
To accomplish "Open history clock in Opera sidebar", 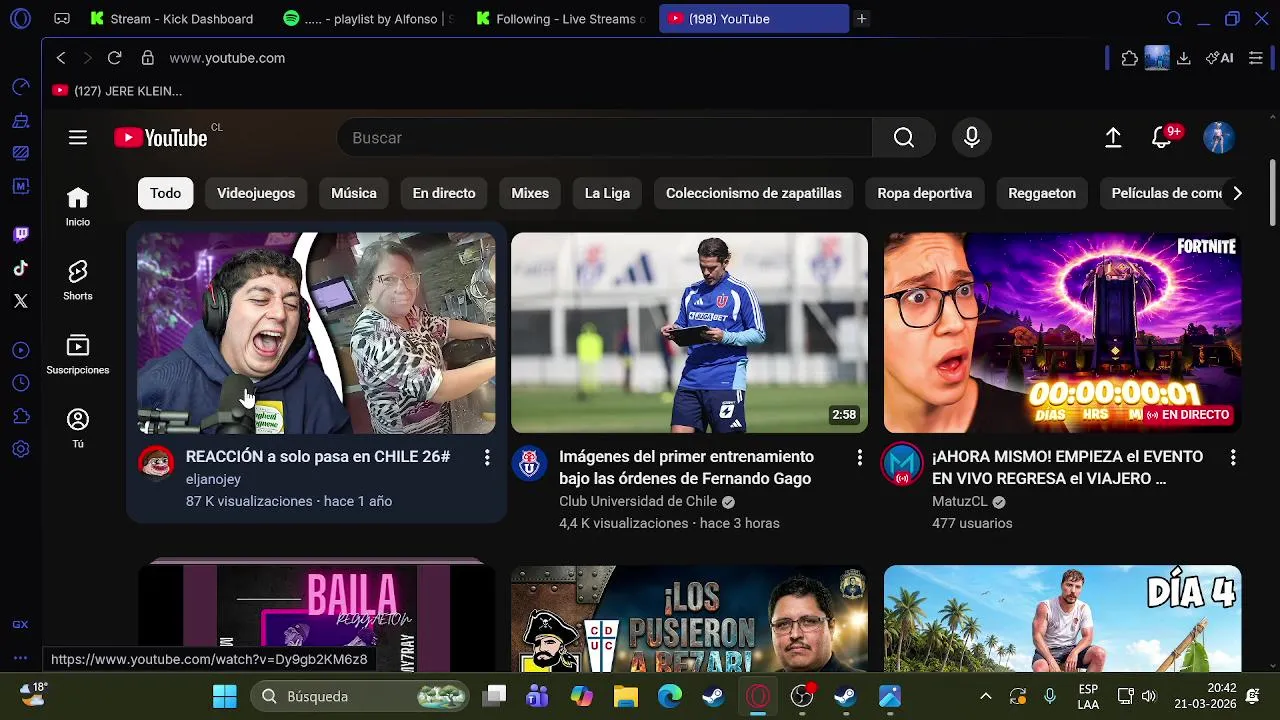I will pos(21,383).
